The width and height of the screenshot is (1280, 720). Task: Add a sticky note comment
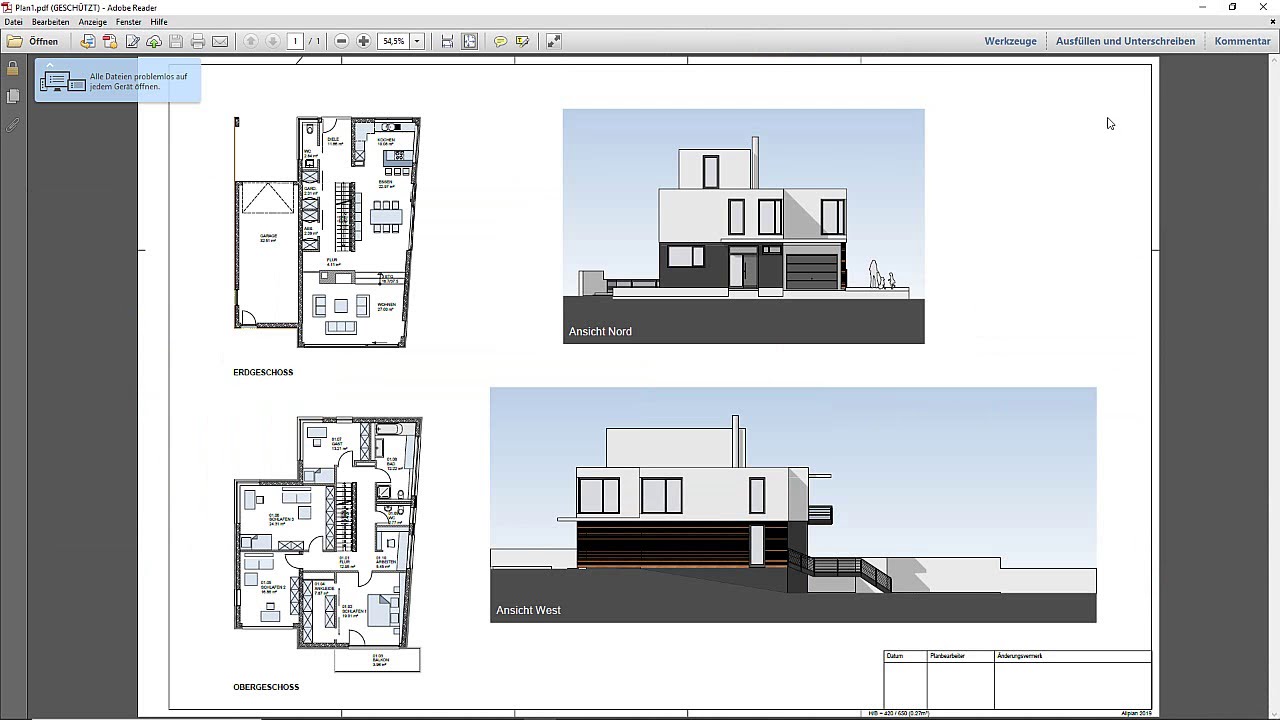500,41
